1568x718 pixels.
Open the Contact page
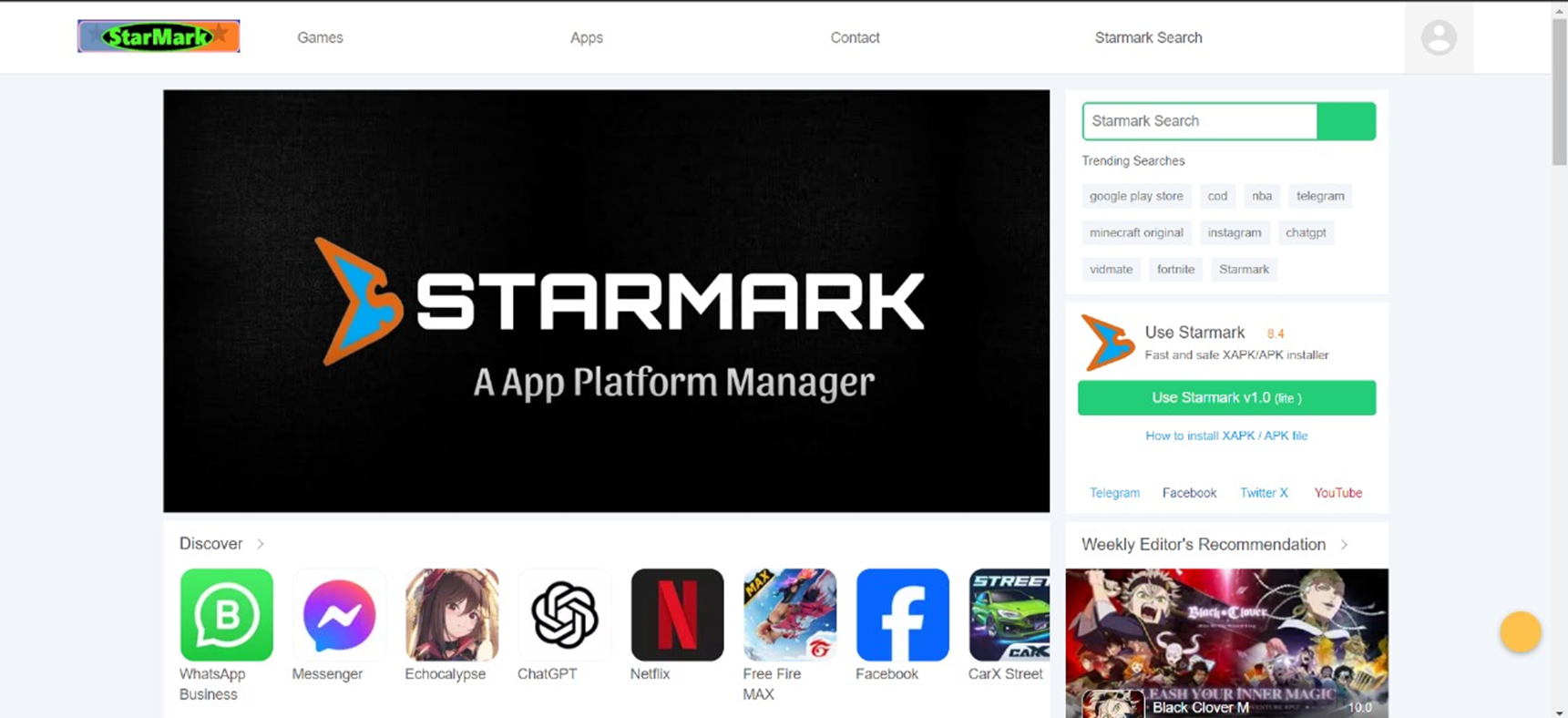(855, 37)
